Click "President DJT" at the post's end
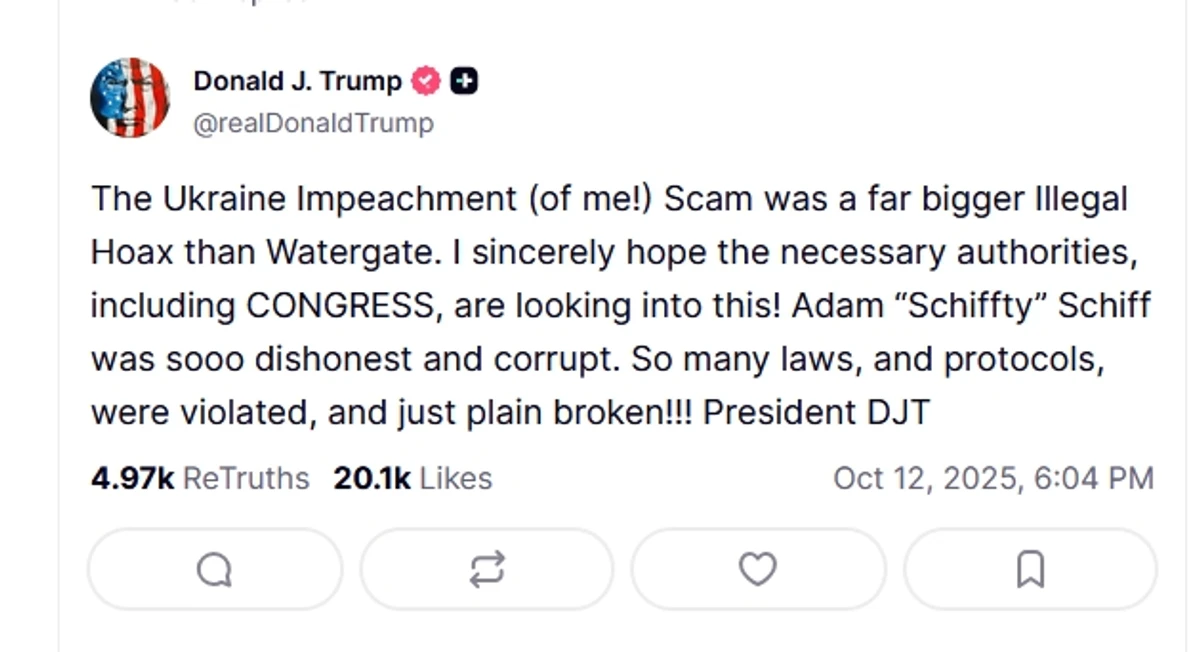The height and width of the screenshot is (652, 1200). [x=816, y=412]
